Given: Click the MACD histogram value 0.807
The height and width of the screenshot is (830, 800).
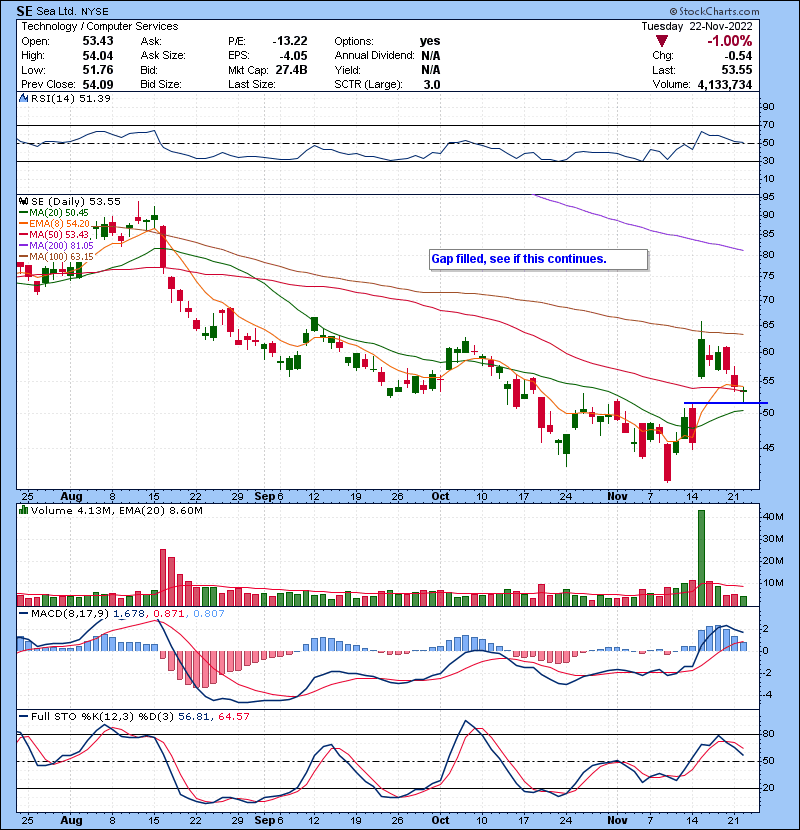Looking at the screenshot, I should (209, 614).
